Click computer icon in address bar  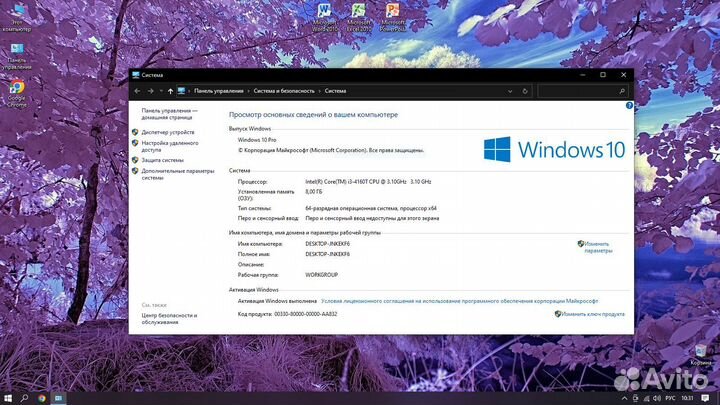click(x=181, y=91)
